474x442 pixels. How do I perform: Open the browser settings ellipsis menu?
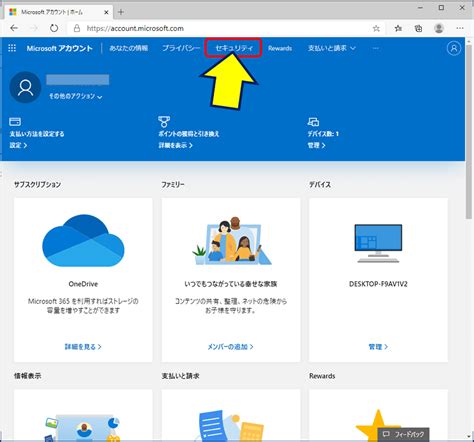[460, 28]
